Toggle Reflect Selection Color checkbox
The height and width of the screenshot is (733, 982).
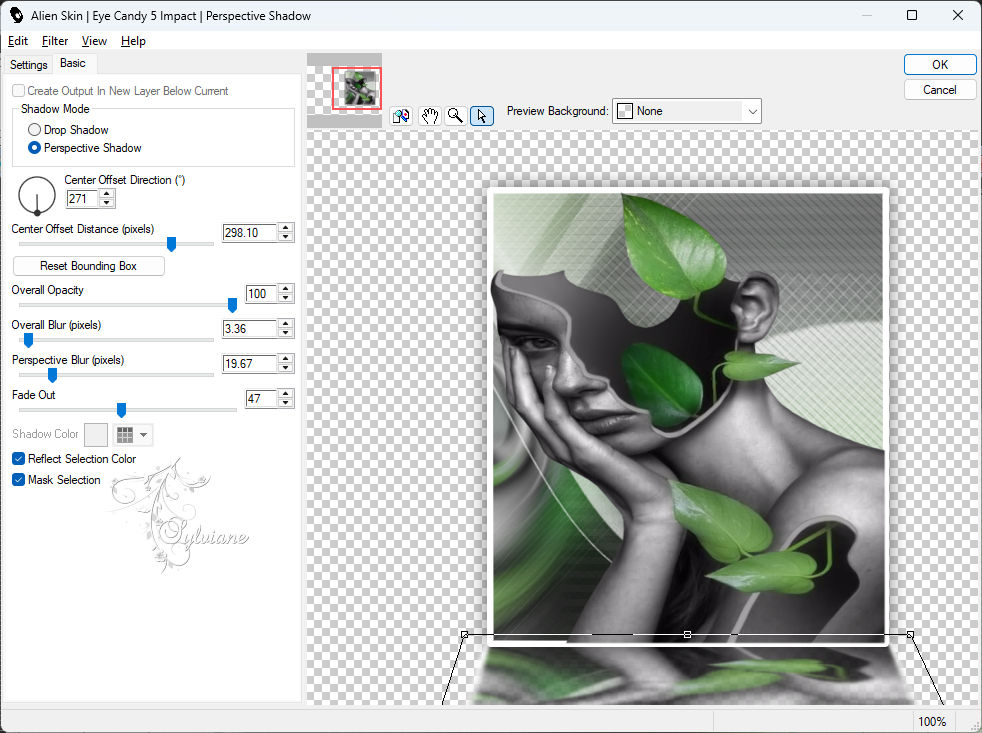[x=19, y=459]
